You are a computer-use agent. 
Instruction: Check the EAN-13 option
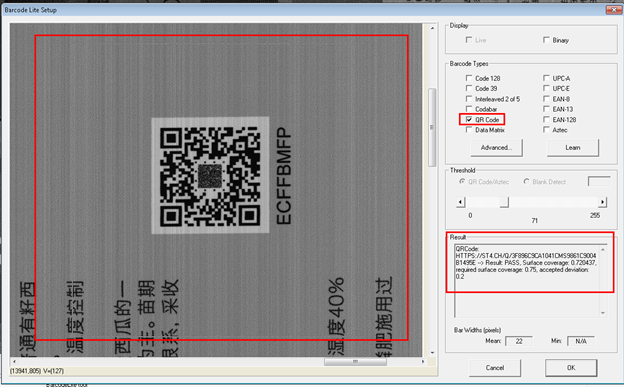click(546, 109)
